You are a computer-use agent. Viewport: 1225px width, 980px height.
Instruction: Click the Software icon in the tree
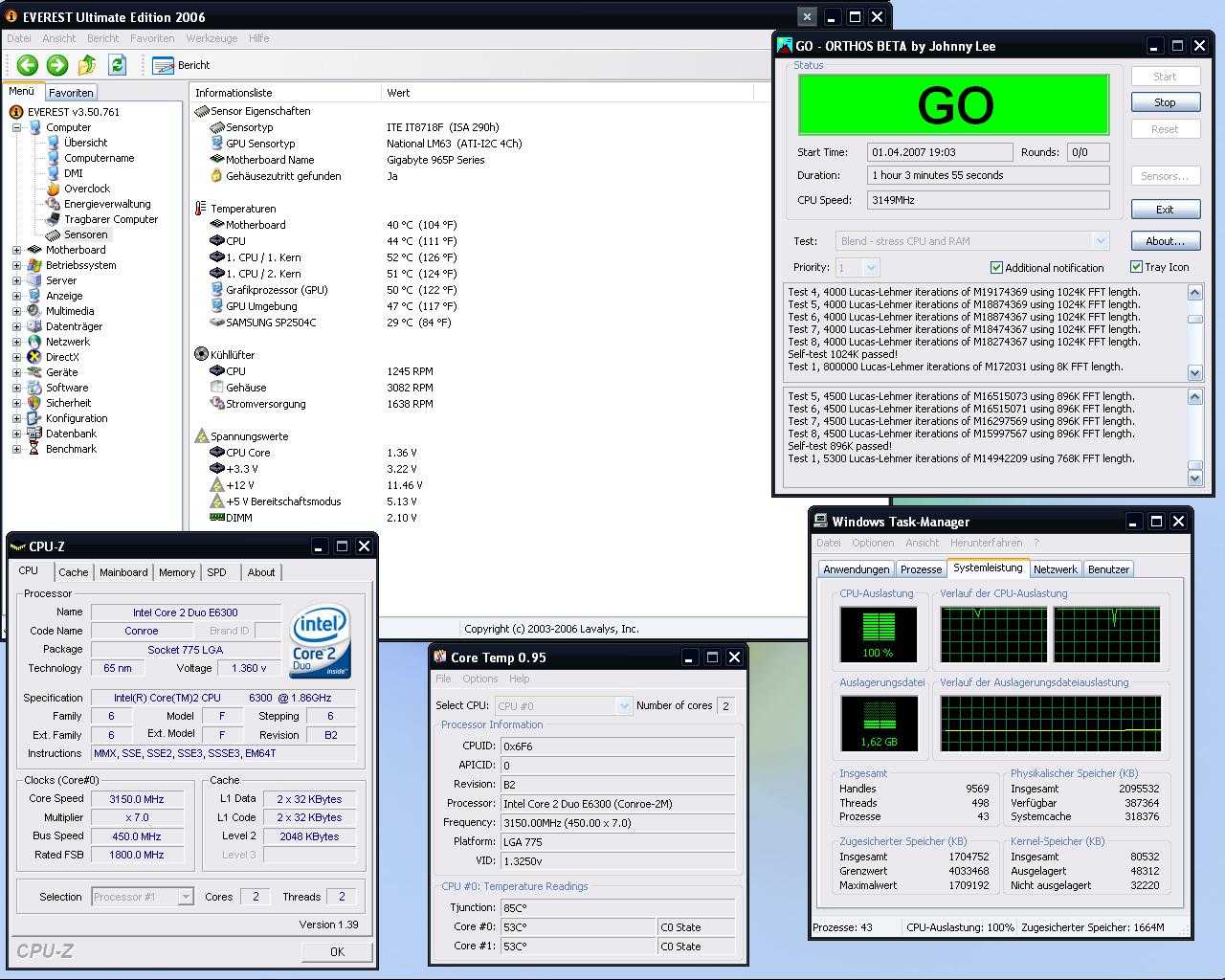point(34,388)
